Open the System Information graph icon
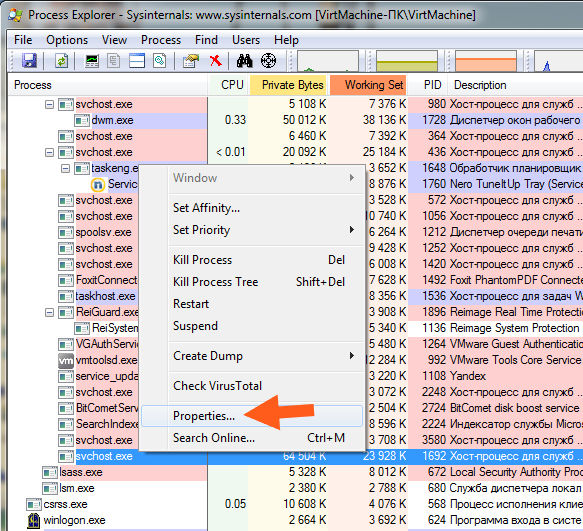Viewport: 583px width, 531px height. pos(91,60)
